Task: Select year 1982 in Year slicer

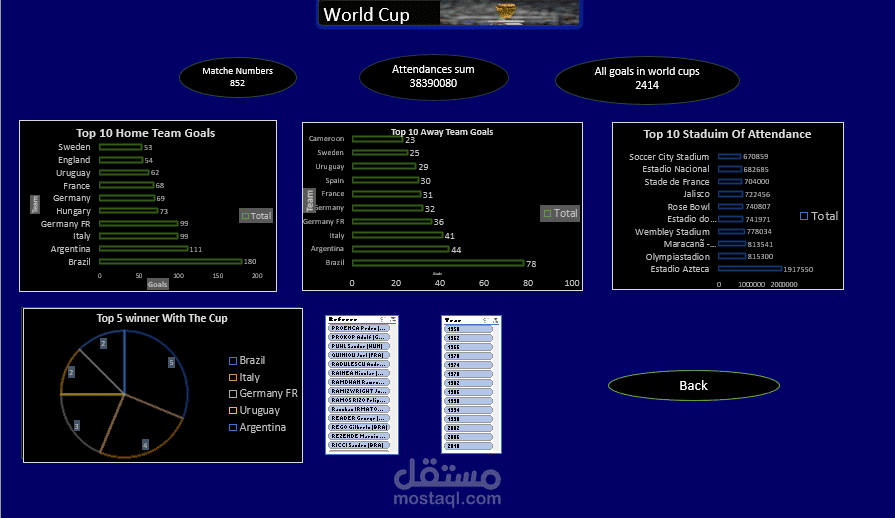Action: click(x=468, y=383)
